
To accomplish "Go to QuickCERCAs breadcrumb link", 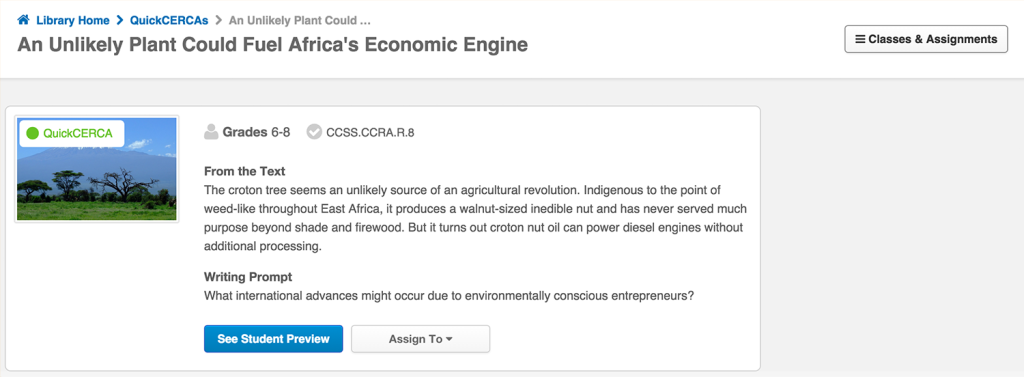I will tap(169, 20).
